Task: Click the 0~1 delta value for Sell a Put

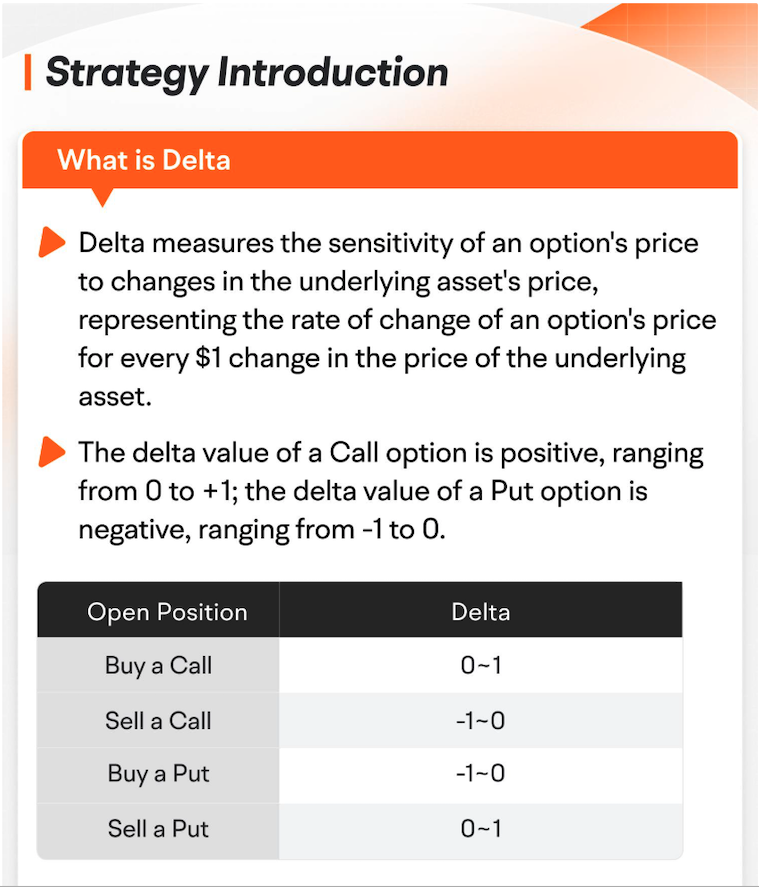Action: [x=481, y=828]
